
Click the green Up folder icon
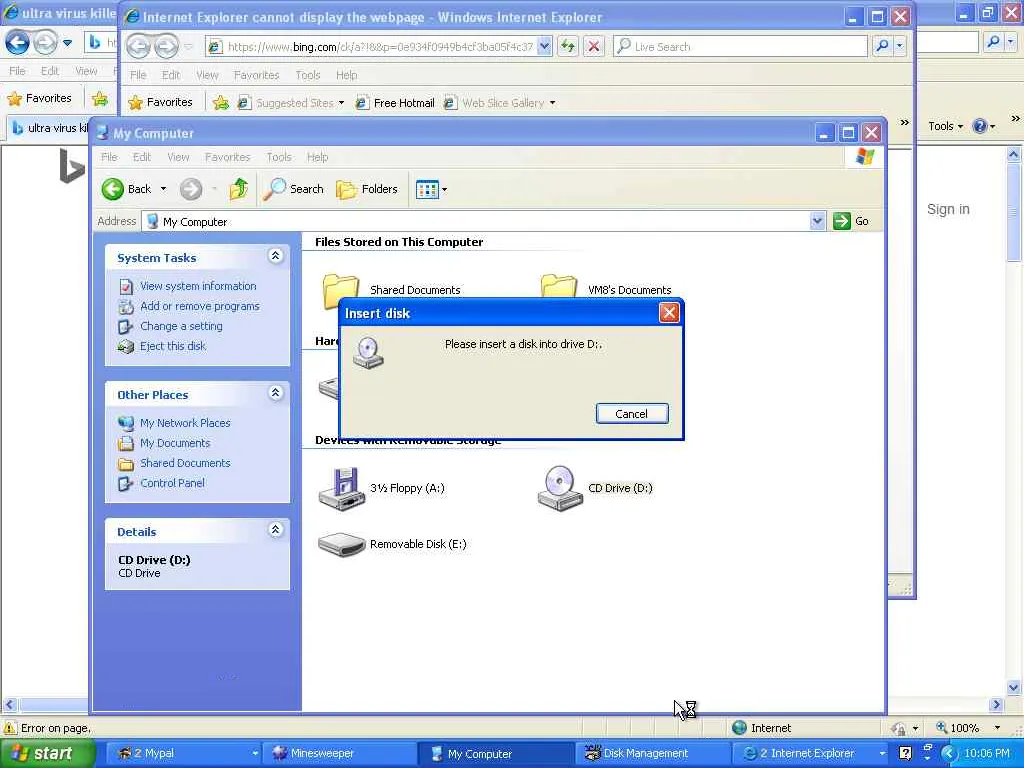[x=239, y=189]
